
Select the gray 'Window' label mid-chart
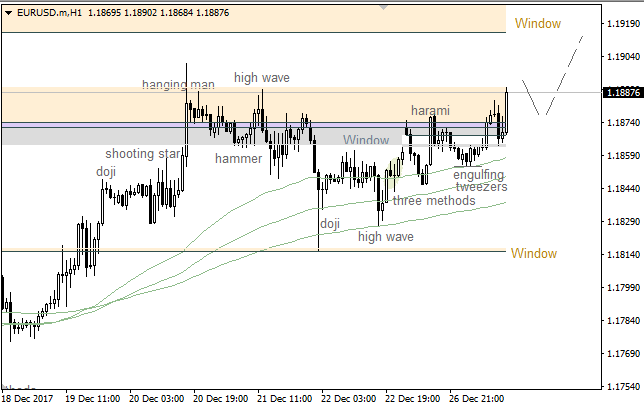pyautogui.click(x=366, y=140)
